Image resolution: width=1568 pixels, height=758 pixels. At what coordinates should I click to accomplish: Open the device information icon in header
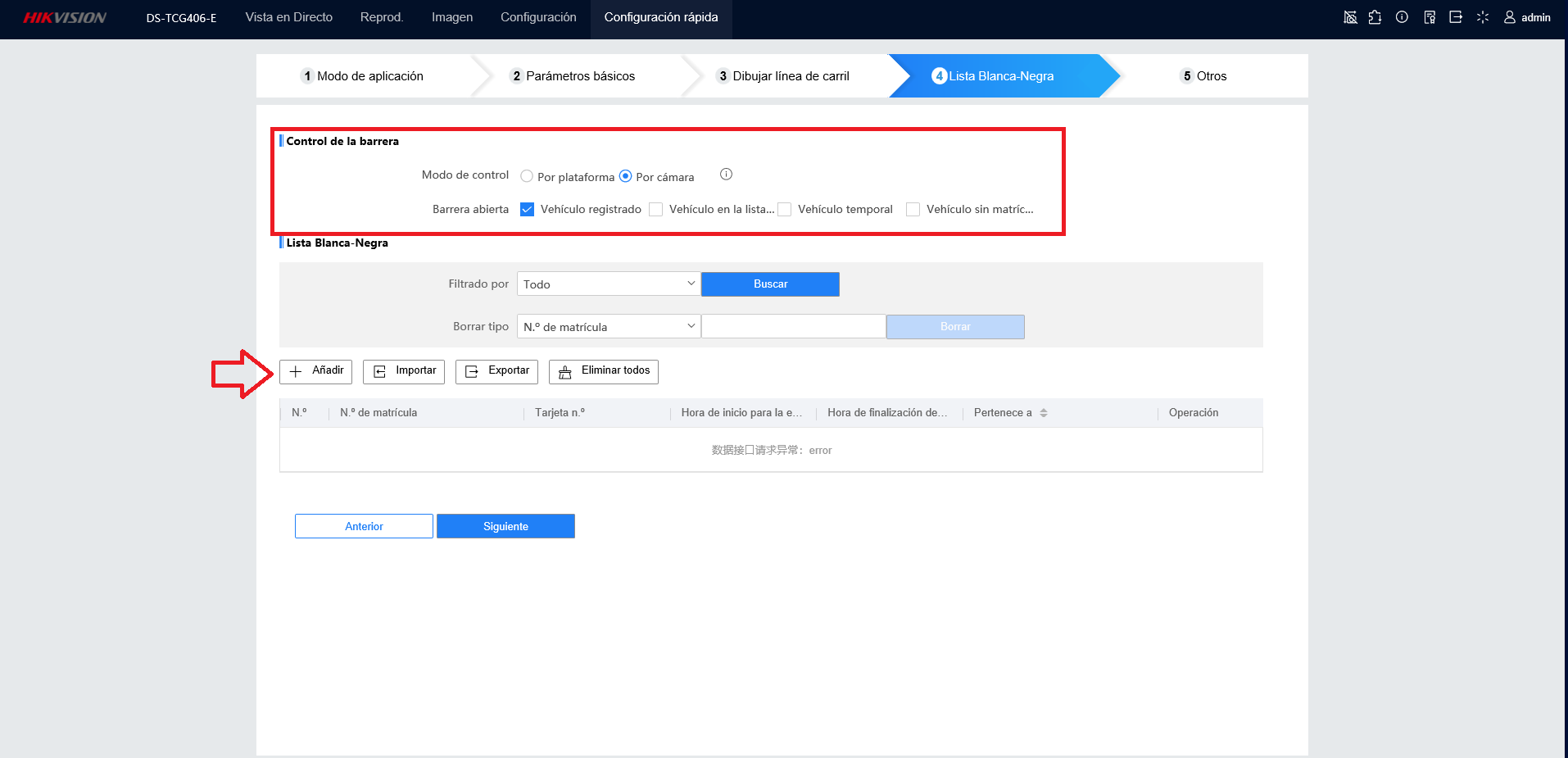(x=1402, y=17)
